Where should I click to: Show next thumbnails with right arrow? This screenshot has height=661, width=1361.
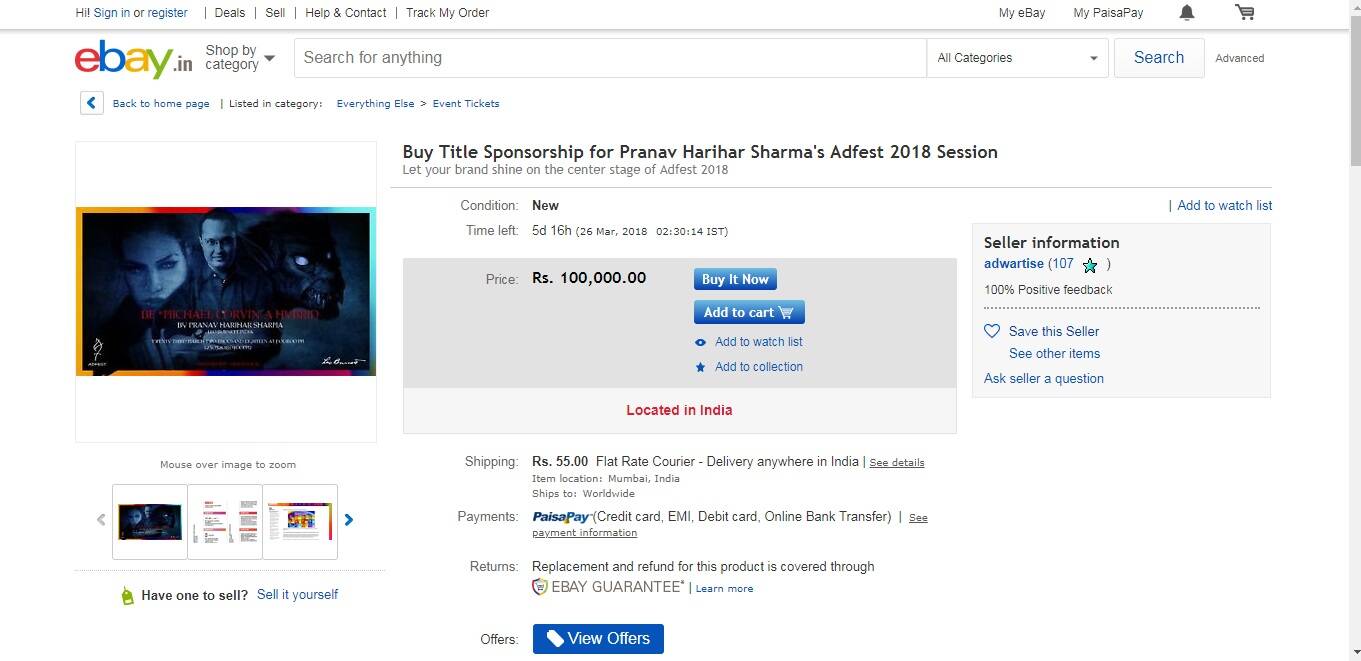coord(349,520)
